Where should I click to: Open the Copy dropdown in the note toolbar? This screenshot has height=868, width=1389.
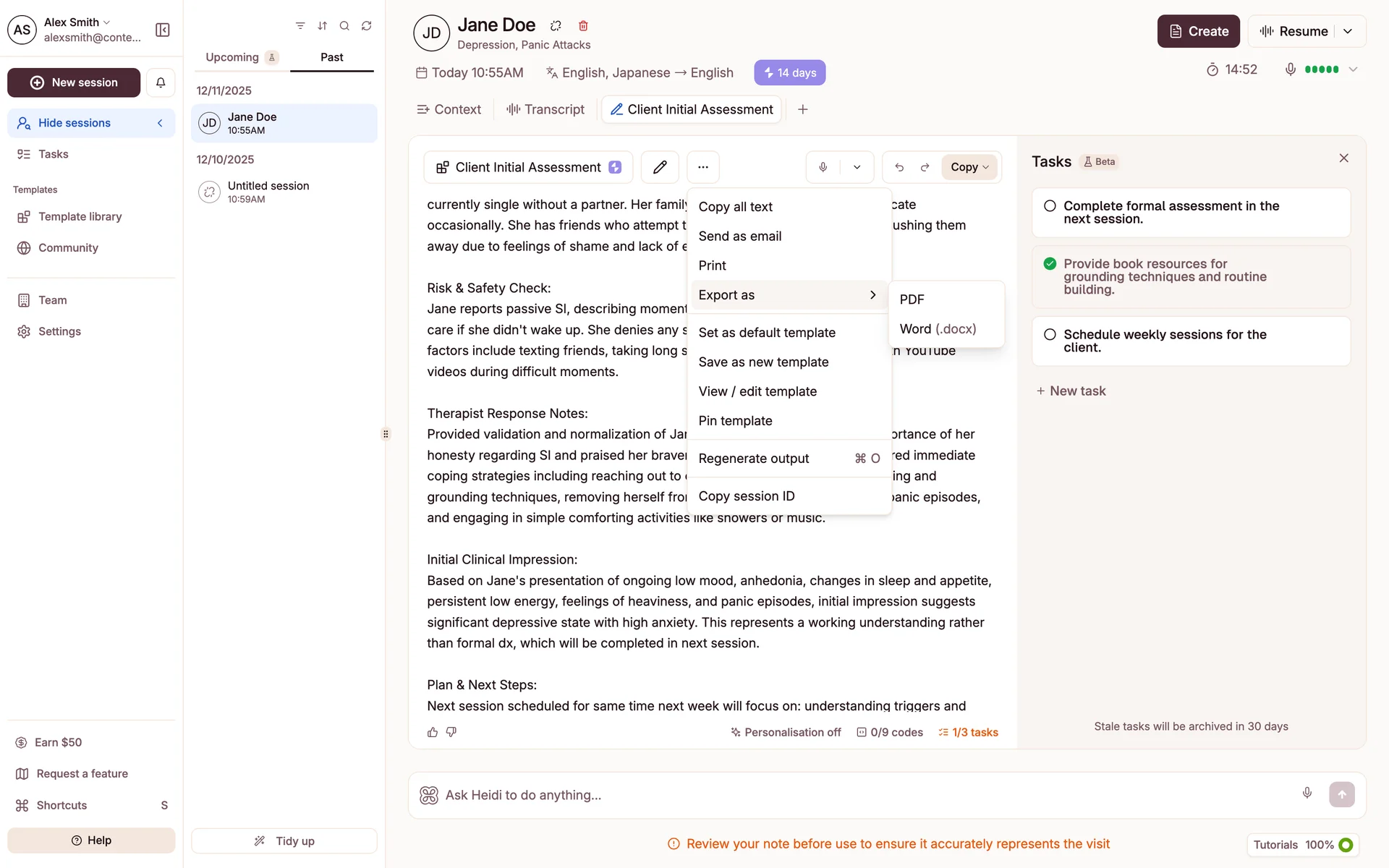(x=969, y=167)
